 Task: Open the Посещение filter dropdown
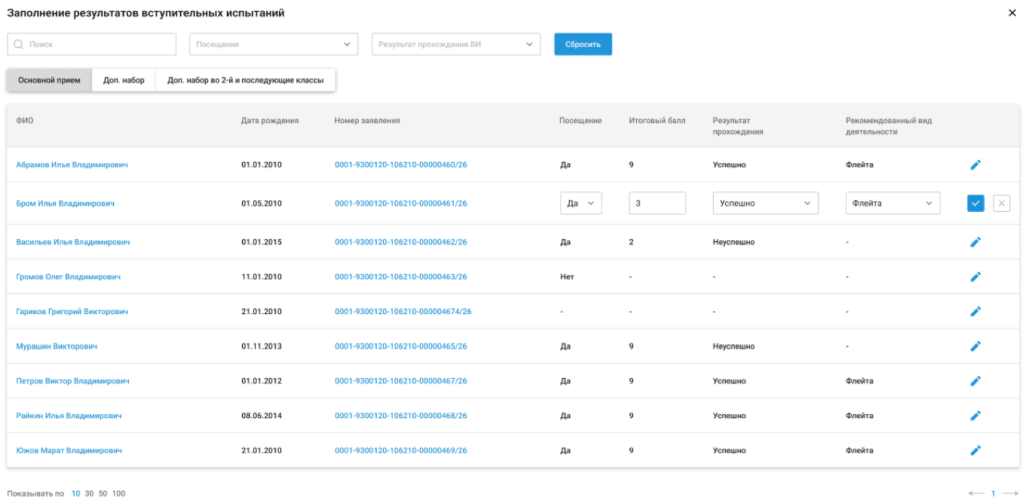point(274,44)
